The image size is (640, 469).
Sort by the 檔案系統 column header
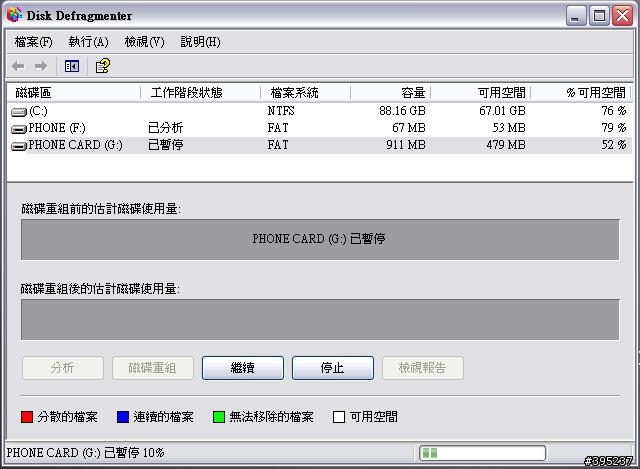305,93
